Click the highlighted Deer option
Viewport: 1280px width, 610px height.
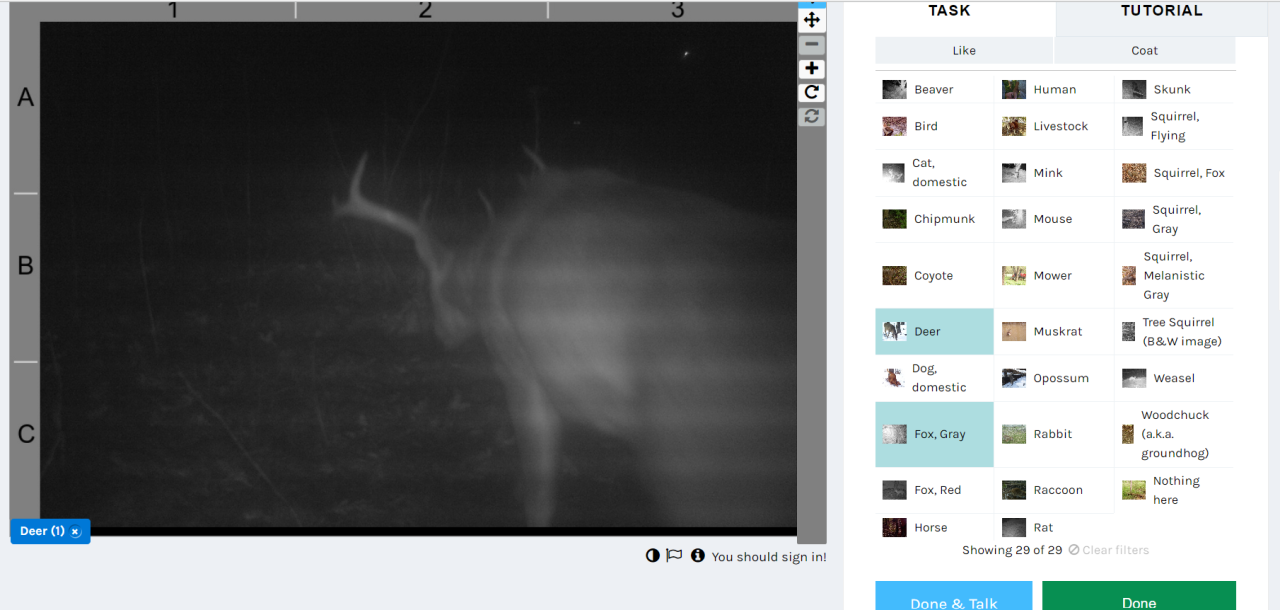pyautogui.click(x=935, y=332)
